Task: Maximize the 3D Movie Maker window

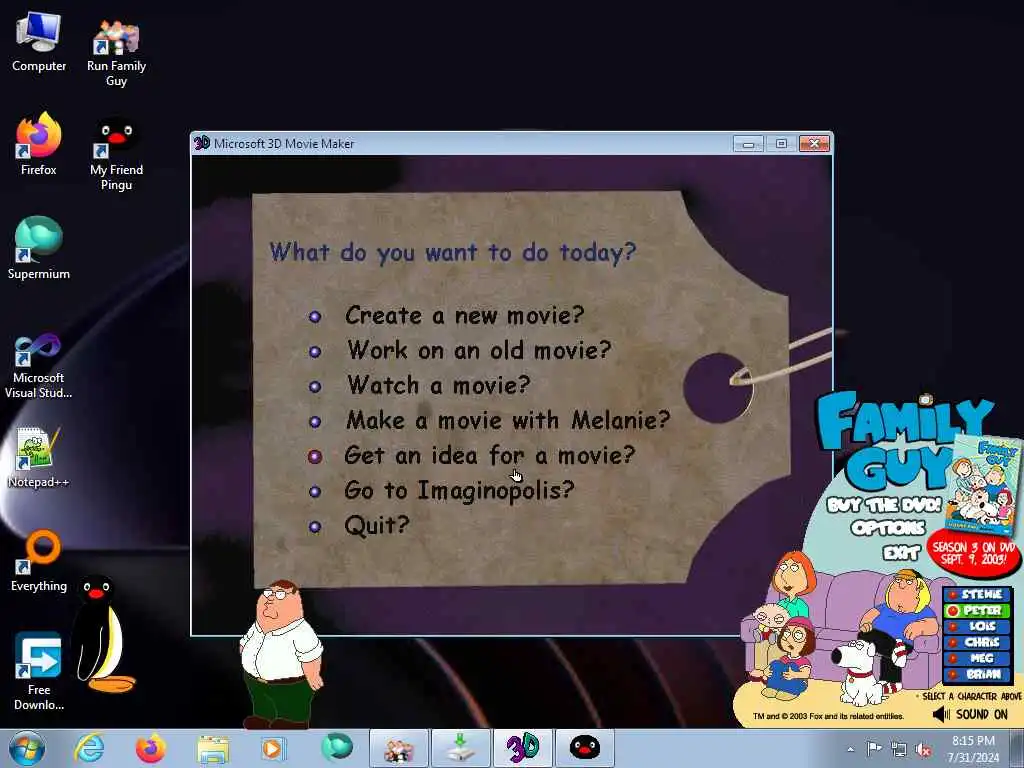Action: coord(781,143)
